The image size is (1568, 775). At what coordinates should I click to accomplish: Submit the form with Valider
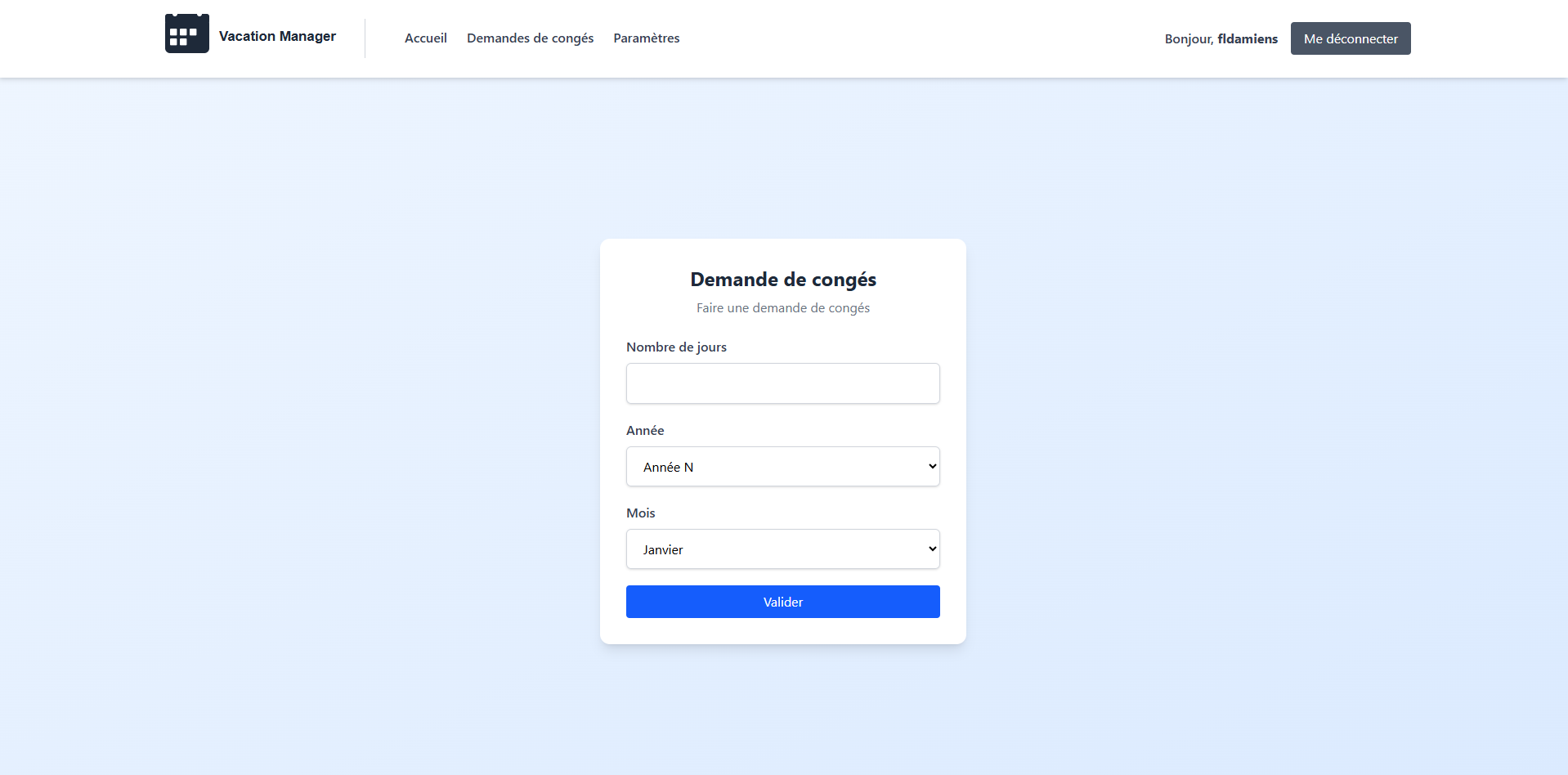pos(782,602)
